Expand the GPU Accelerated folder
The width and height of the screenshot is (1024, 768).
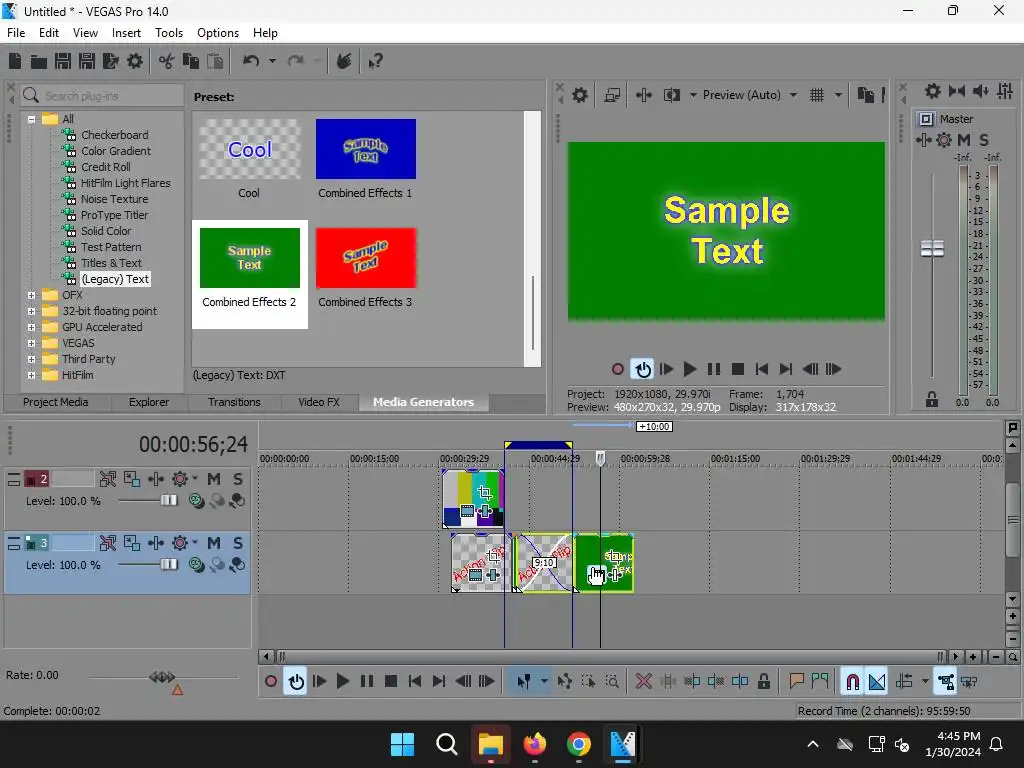31,328
